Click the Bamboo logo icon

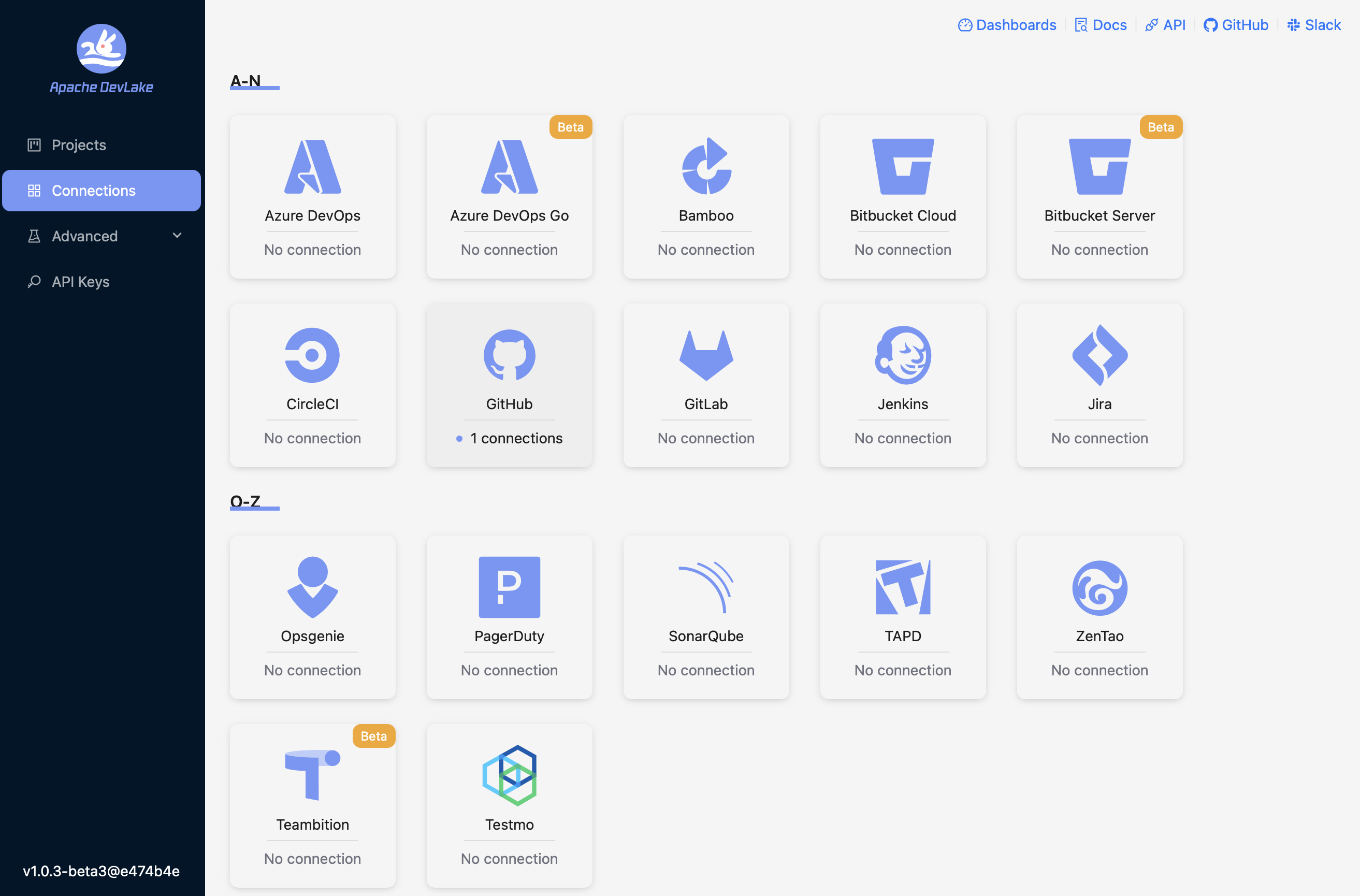706,166
